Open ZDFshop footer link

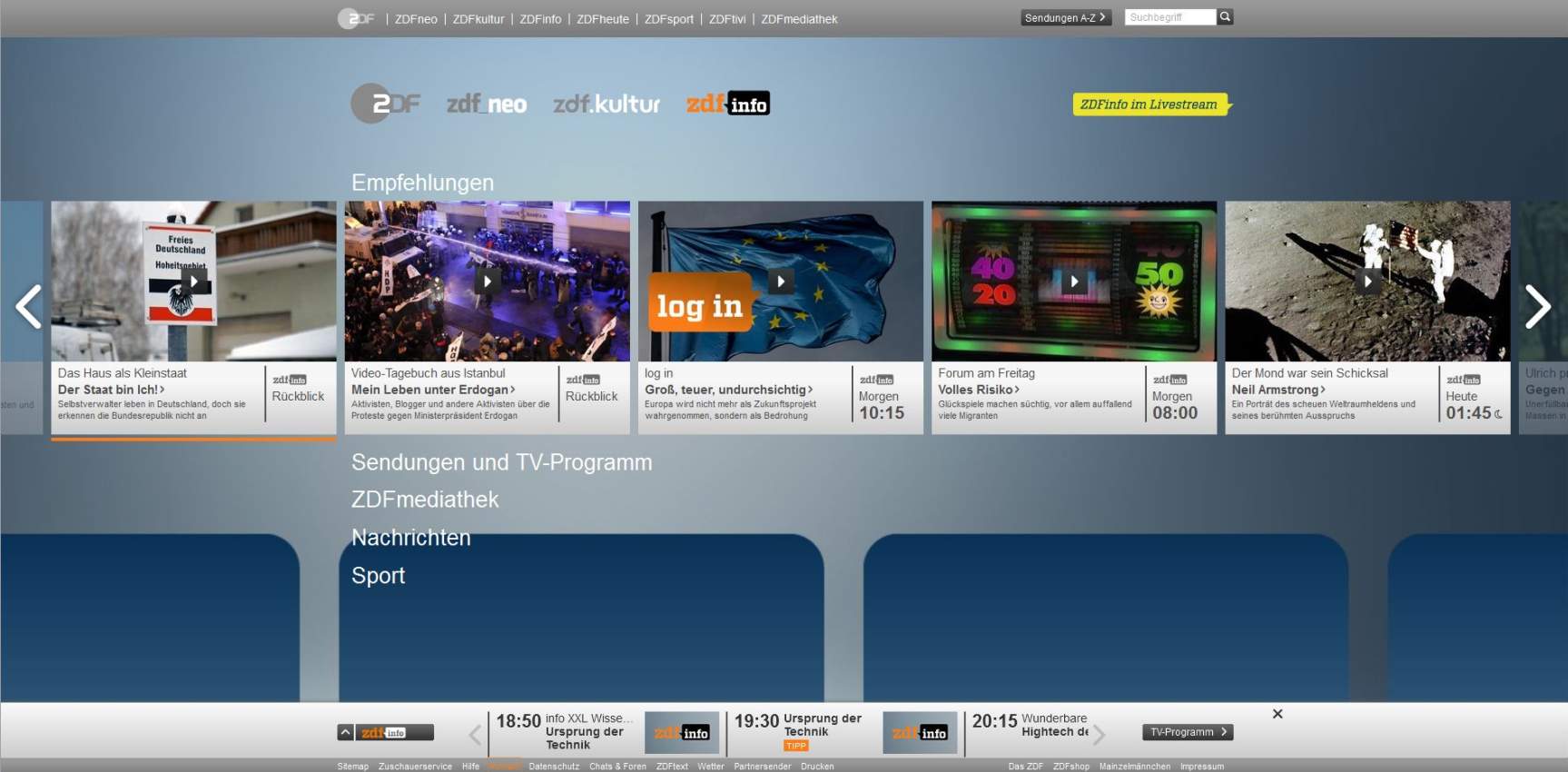[x=1071, y=767]
